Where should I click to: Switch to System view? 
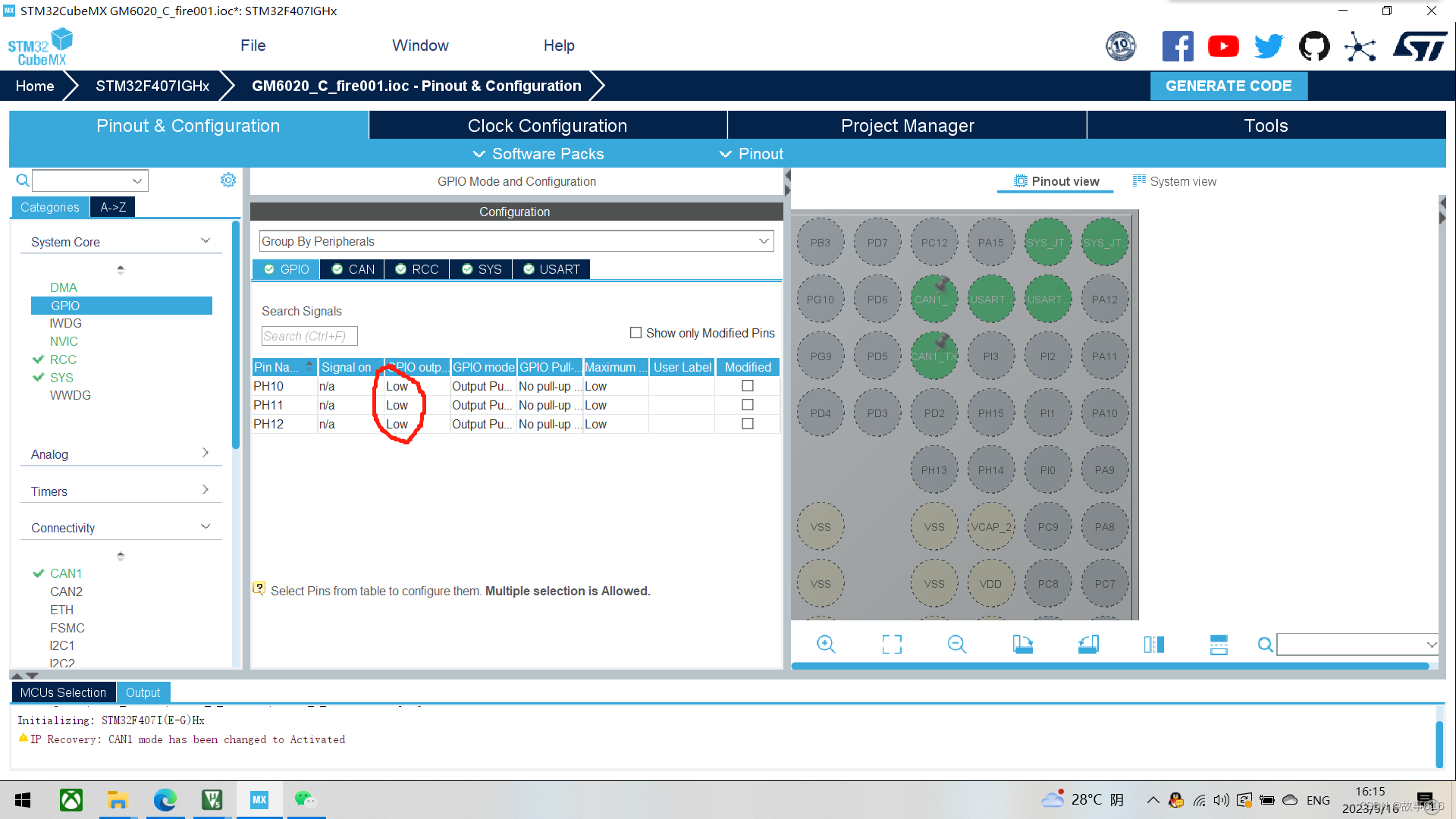point(1174,181)
